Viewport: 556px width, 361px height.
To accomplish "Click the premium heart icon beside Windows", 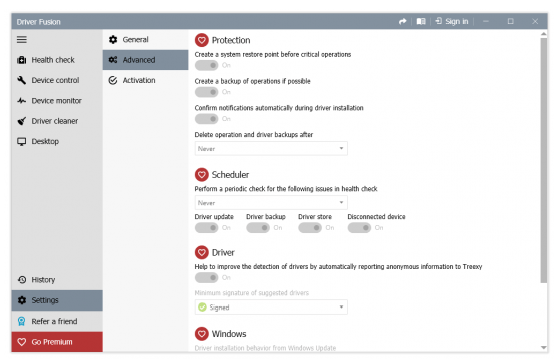I will [201, 334].
